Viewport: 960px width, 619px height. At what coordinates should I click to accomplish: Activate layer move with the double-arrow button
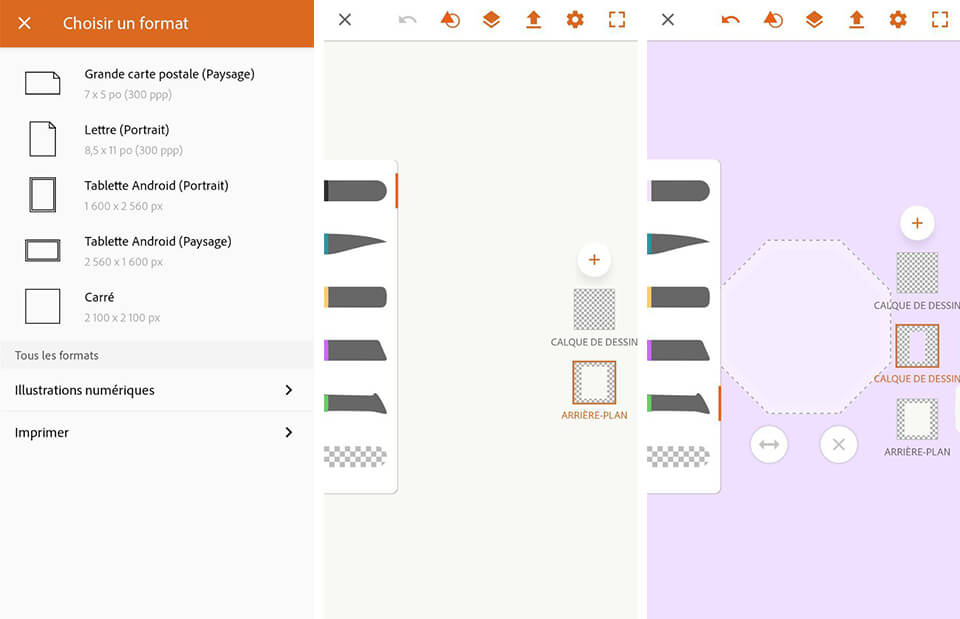pos(769,444)
